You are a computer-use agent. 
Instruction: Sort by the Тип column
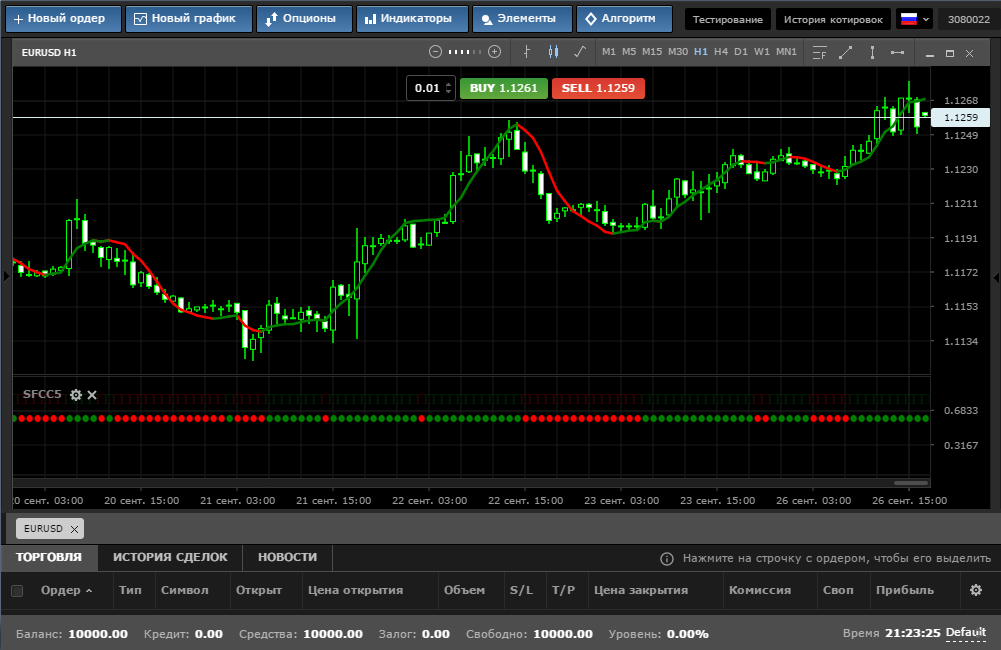point(130,591)
